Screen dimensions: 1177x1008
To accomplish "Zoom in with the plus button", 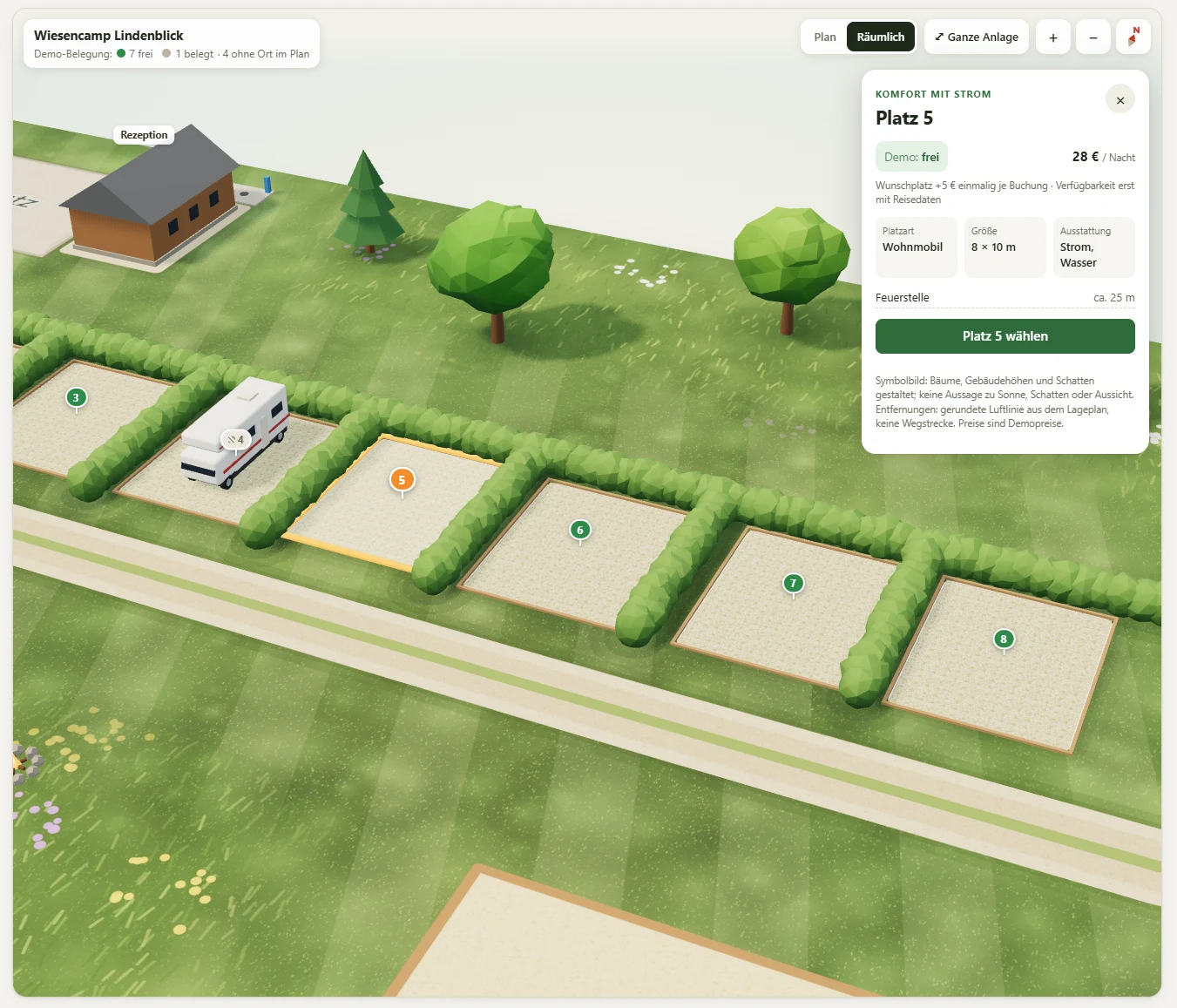I will pyautogui.click(x=1052, y=37).
